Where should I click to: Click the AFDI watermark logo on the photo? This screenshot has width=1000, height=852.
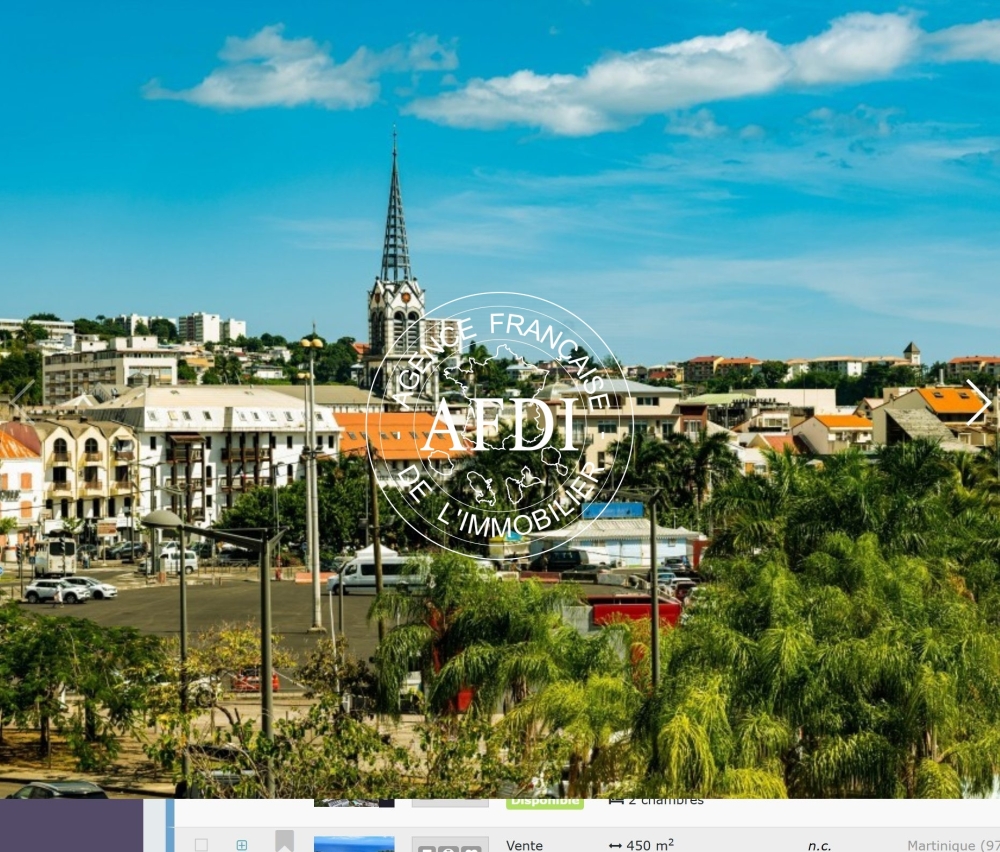click(x=500, y=425)
